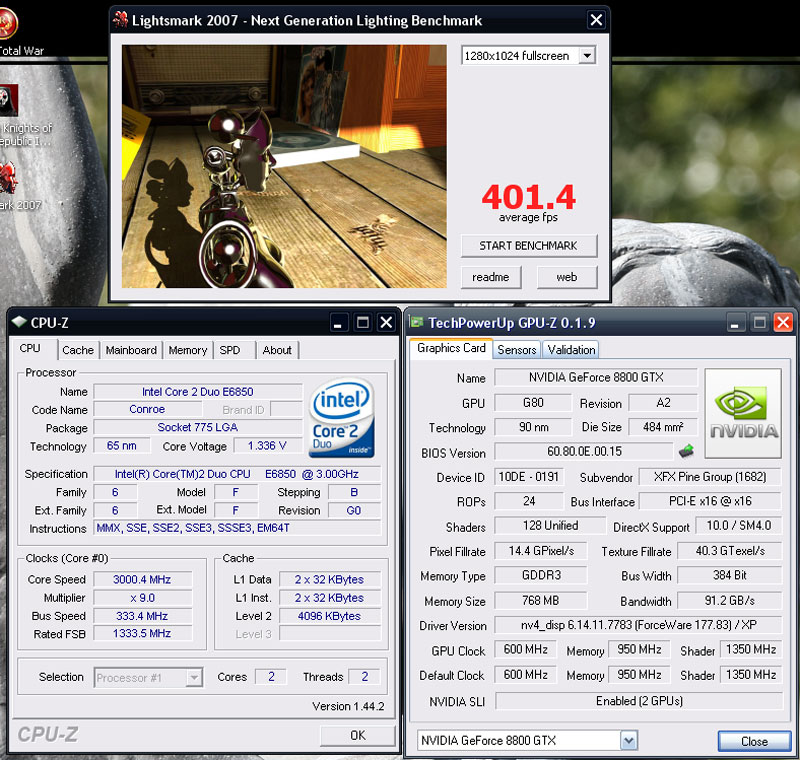Click the Core Voltage value 1.336 V

pos(267,446)
